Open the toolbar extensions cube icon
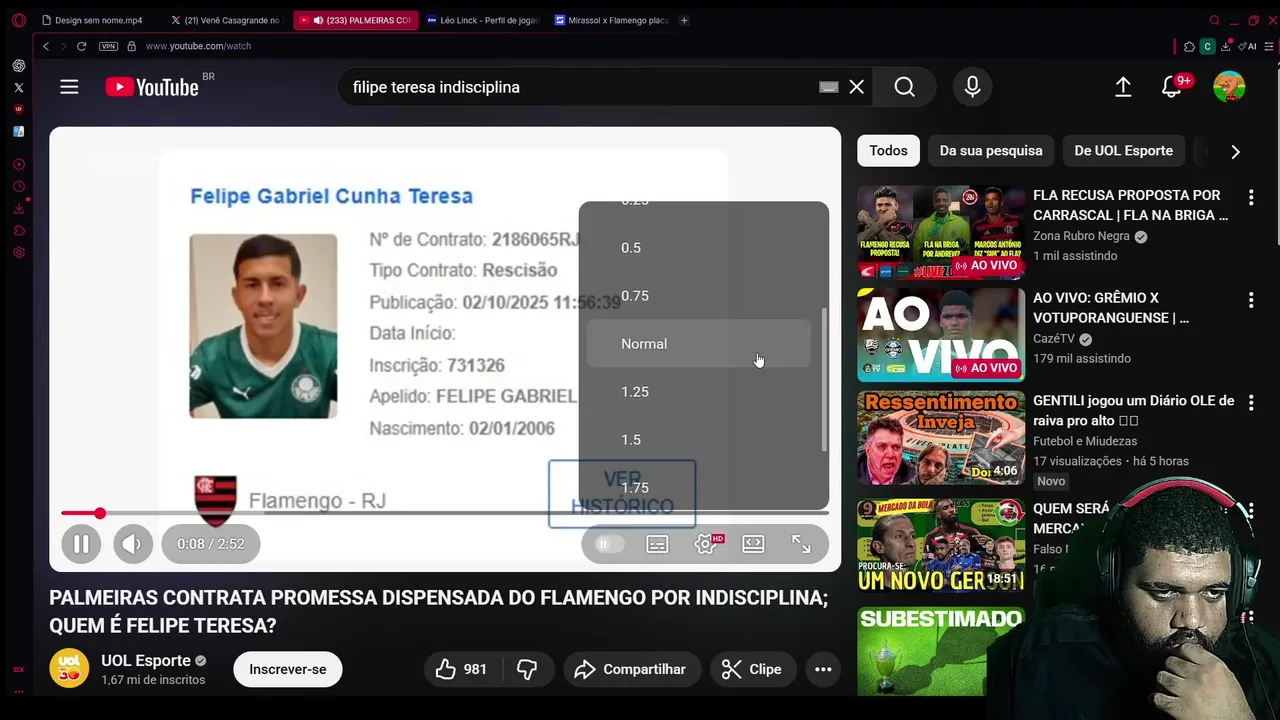This screenshot has width=1280, height=720. (x=1189, y=46)
